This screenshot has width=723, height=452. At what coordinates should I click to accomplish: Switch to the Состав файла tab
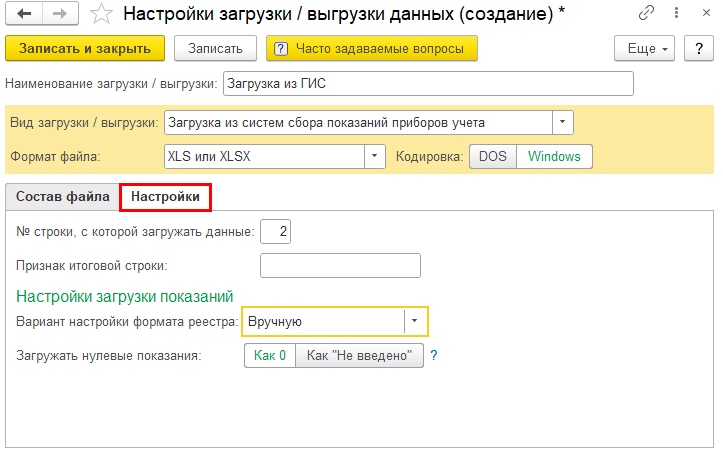coord(63,196)
